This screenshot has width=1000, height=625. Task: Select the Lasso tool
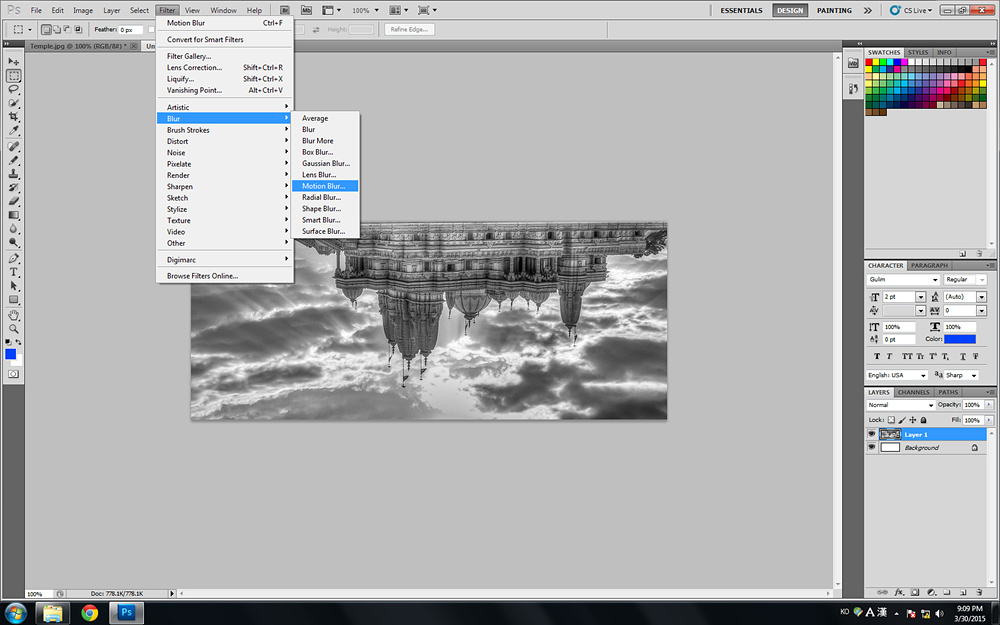(x=14, y=89)
